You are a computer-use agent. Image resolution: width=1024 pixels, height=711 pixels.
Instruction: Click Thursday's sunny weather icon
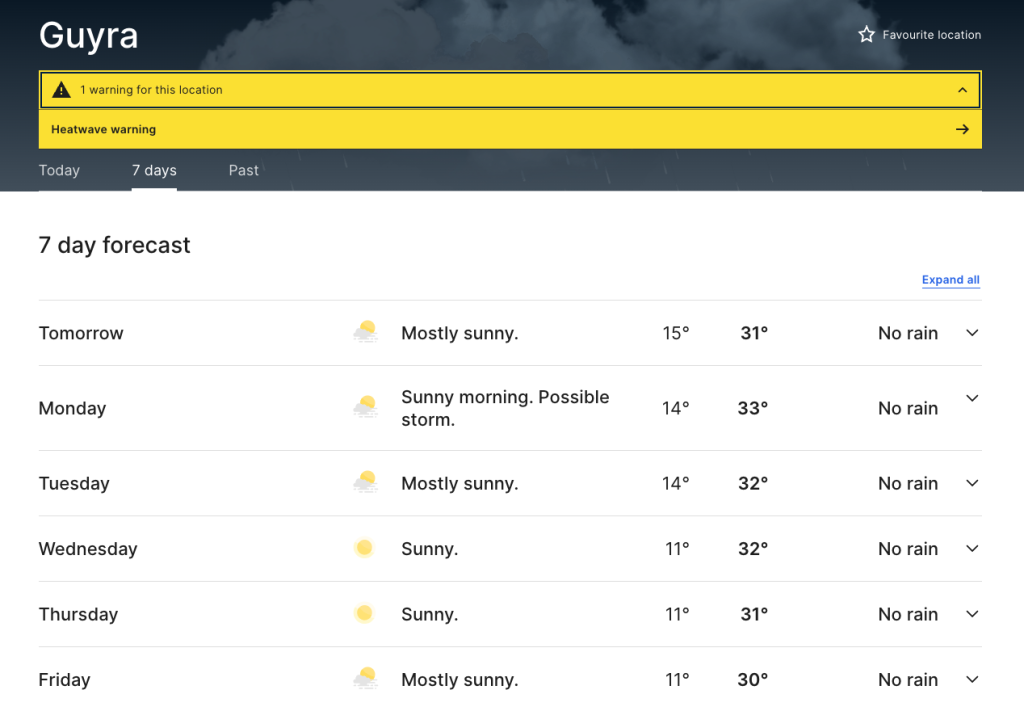click(x=364, y=614)
